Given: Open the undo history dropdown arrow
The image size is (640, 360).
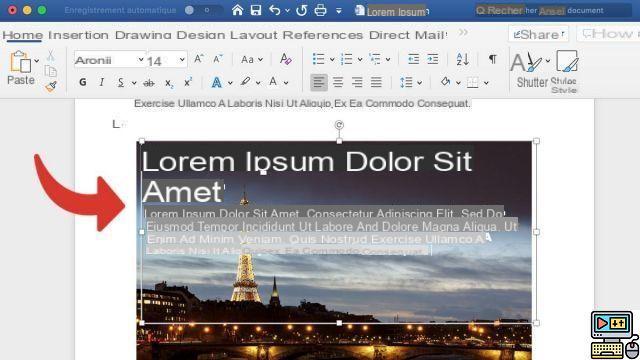Looking at the screenshot, I should pos(287,11).
